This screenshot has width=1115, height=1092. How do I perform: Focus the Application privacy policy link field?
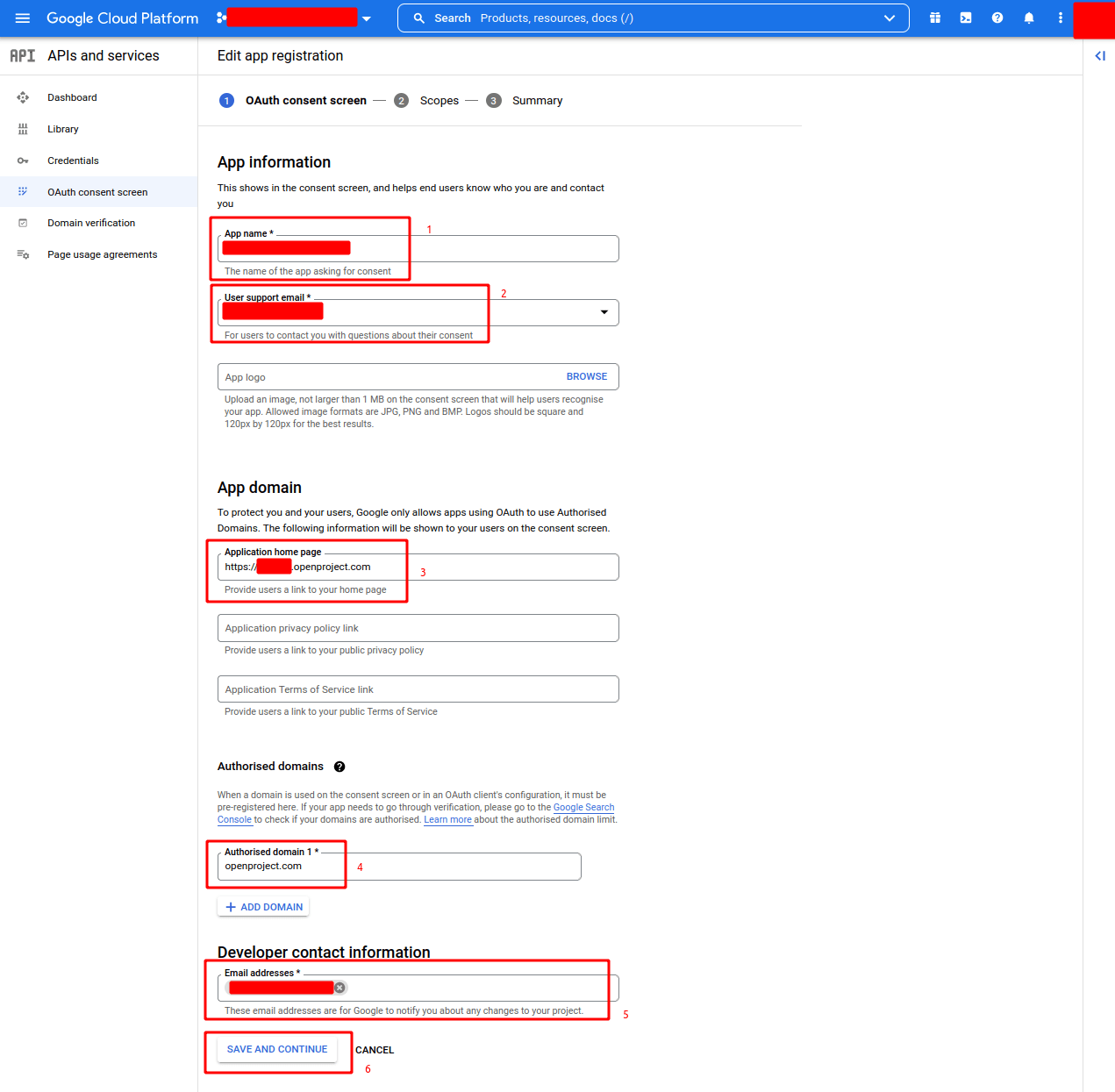[418, 628]
